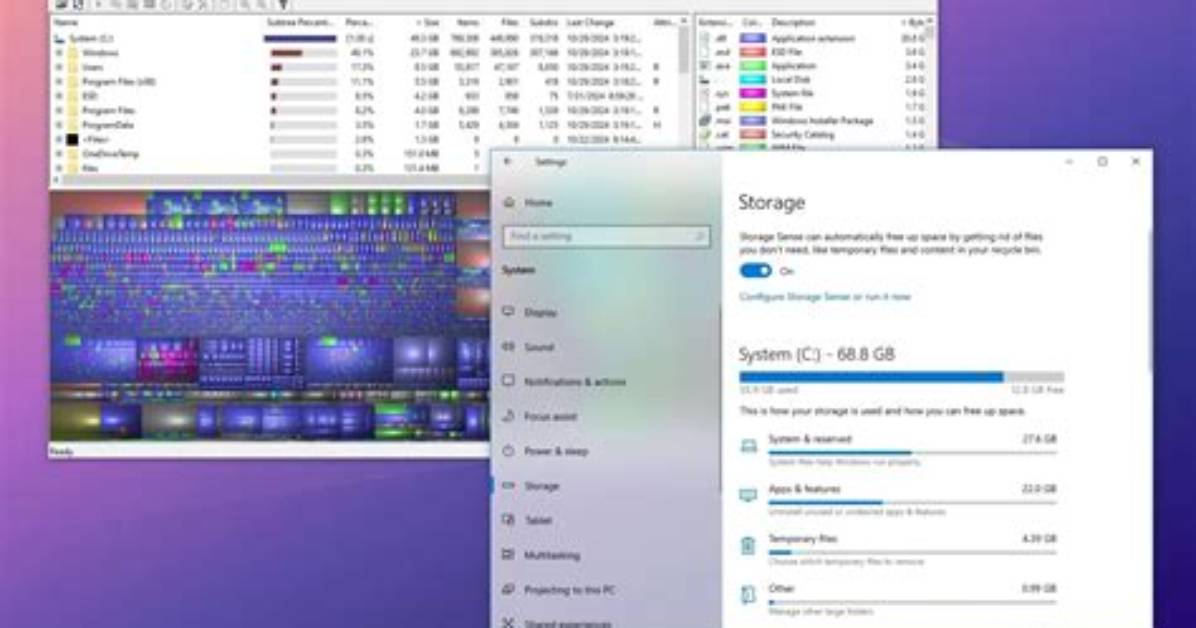Open Temporary files storage entry label
The height and width of the screenshot is (628, 1196).
(x=802, y=539)
